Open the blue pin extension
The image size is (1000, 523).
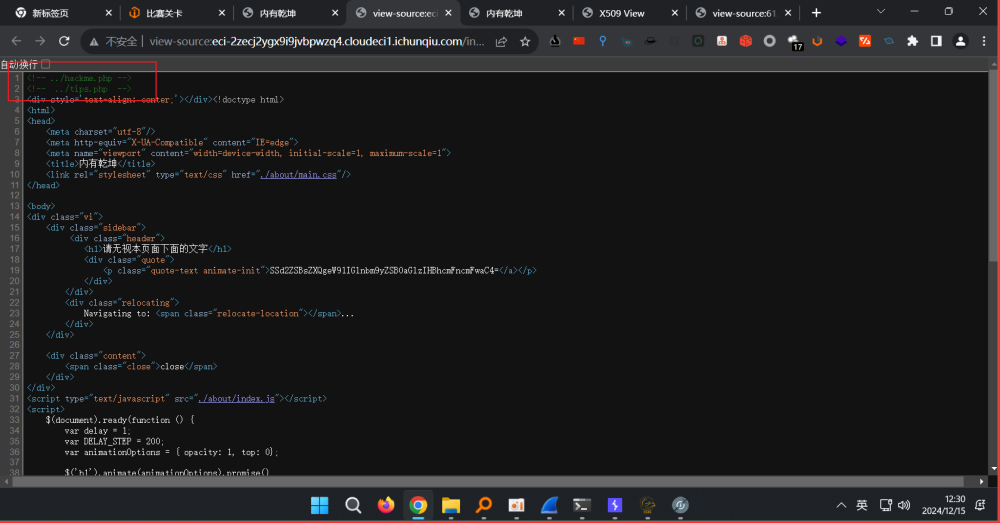[603, 41]
